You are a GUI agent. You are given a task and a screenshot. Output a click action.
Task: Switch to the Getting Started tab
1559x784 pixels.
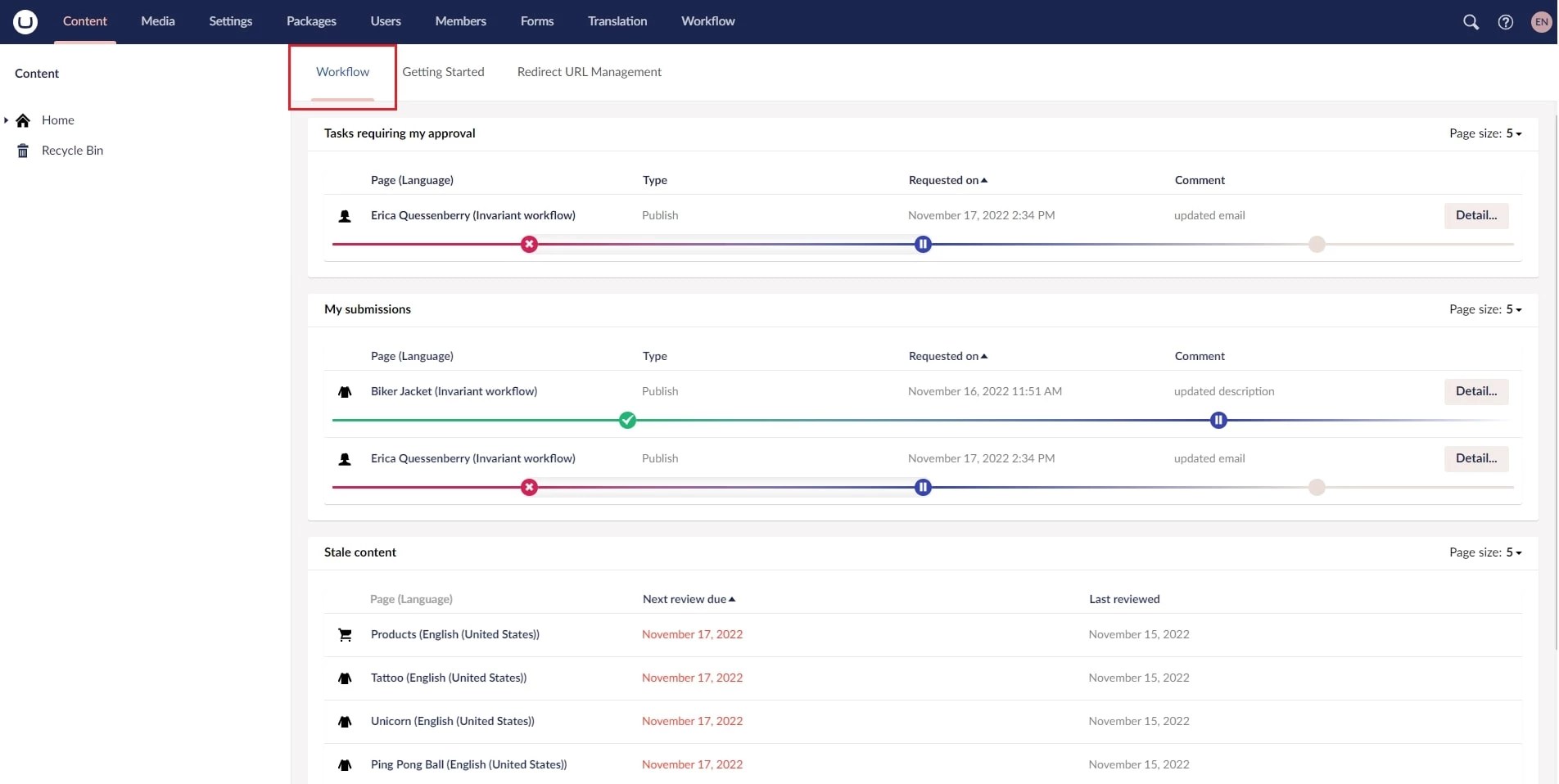pyautogui.click(x=443, y=72)
